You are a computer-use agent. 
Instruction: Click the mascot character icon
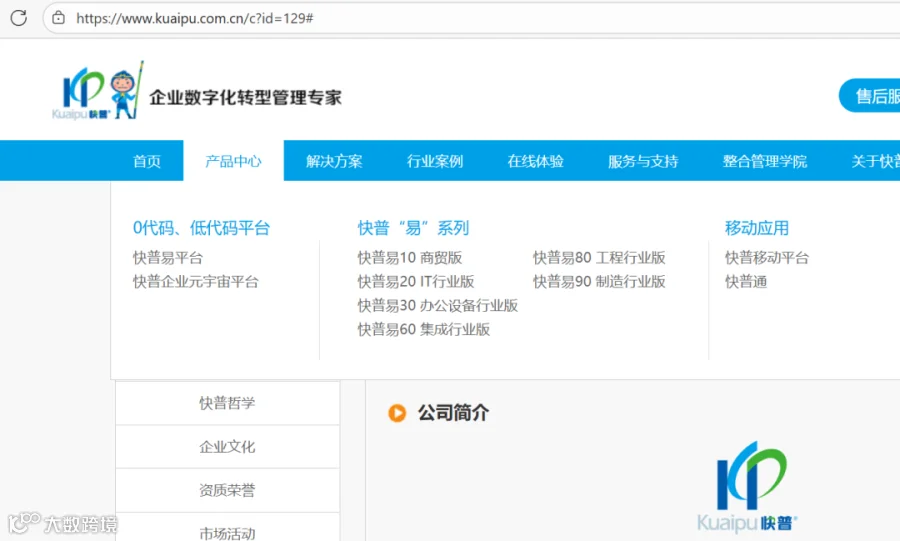[x=127, y=91]
